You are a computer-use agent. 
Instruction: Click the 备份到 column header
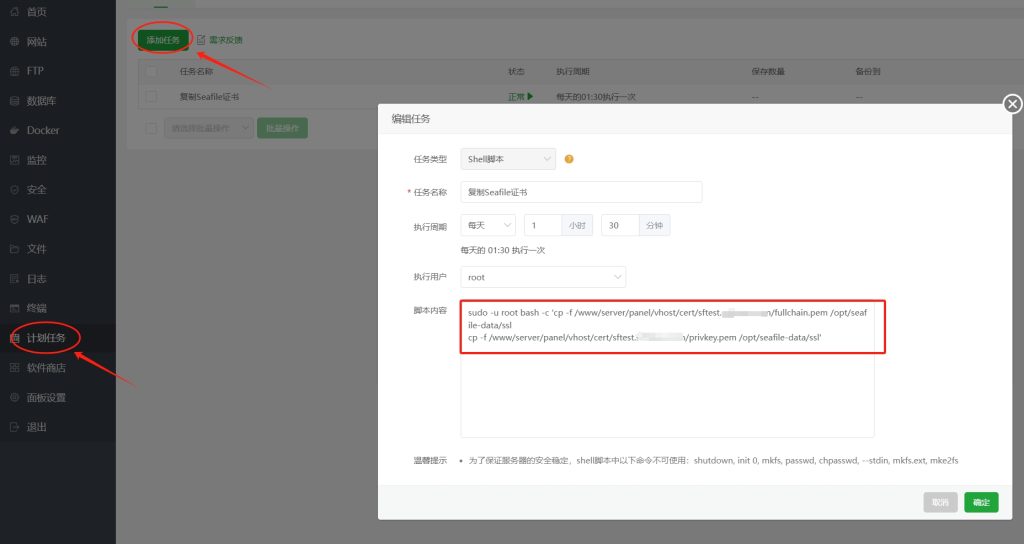(x=868, y=71)
